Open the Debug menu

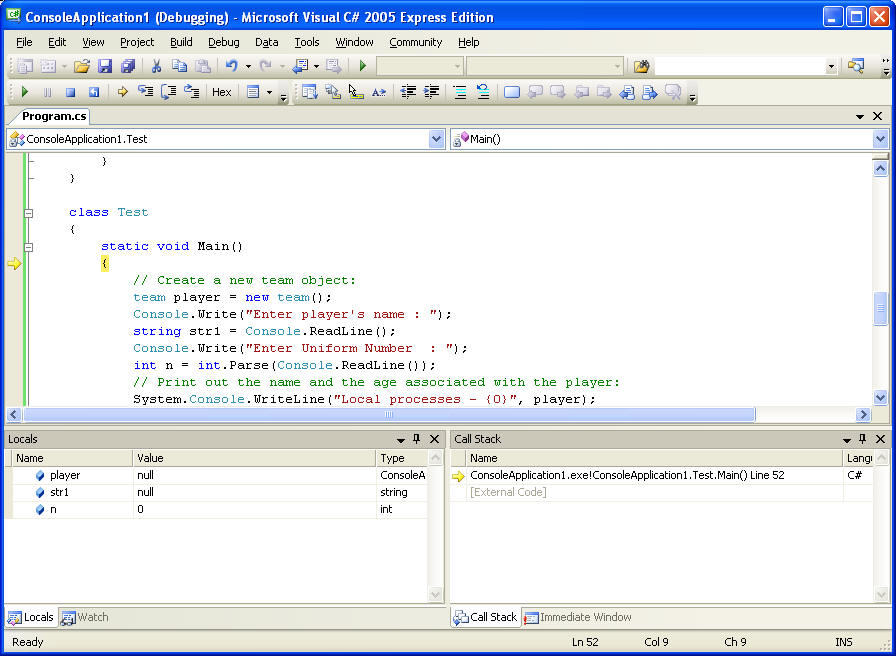point(224,42)
